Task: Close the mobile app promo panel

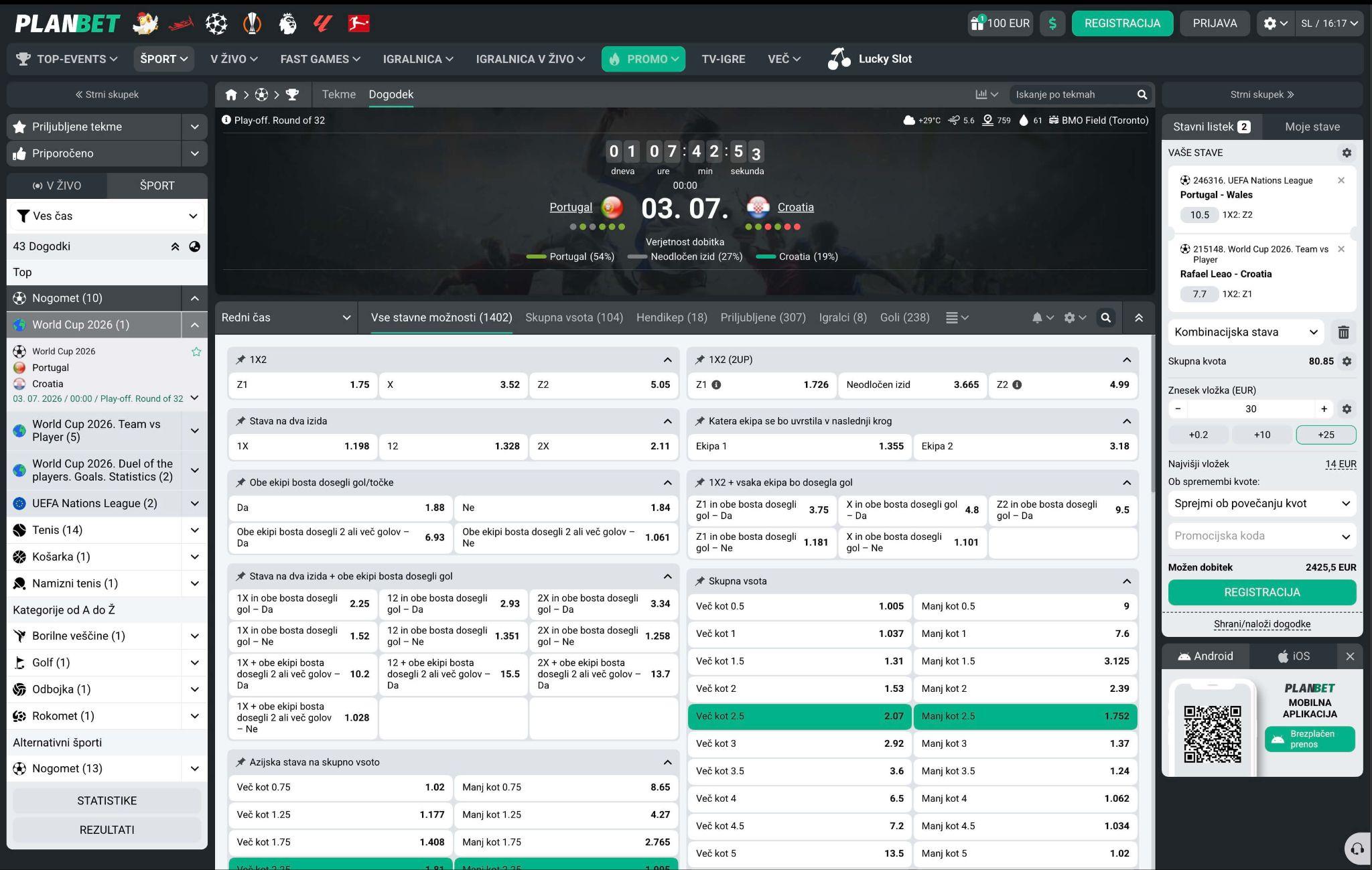Action: 1350,656
